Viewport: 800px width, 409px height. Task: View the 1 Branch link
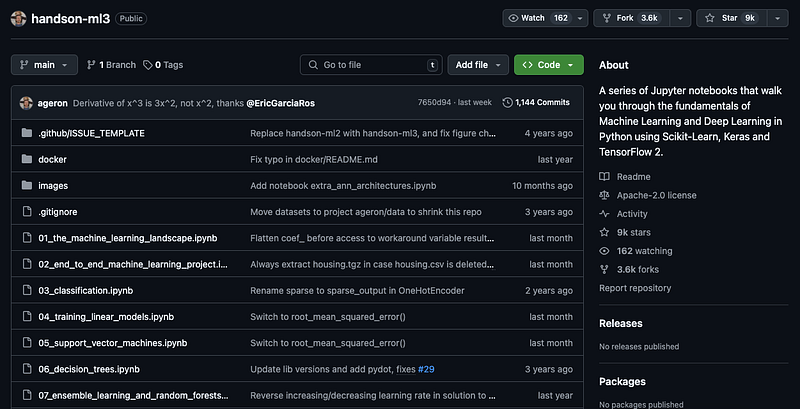(x=111, y=65)
